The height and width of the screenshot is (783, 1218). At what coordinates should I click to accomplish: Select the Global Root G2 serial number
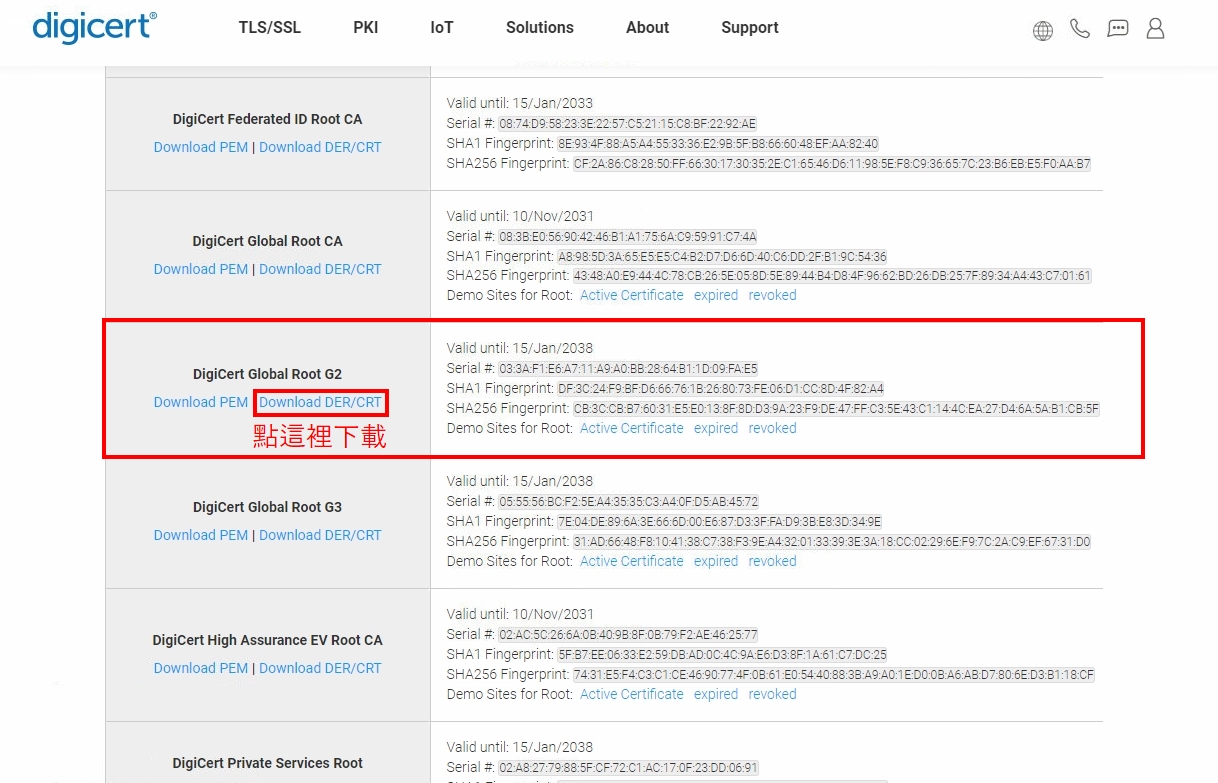(x=629, y=369)
